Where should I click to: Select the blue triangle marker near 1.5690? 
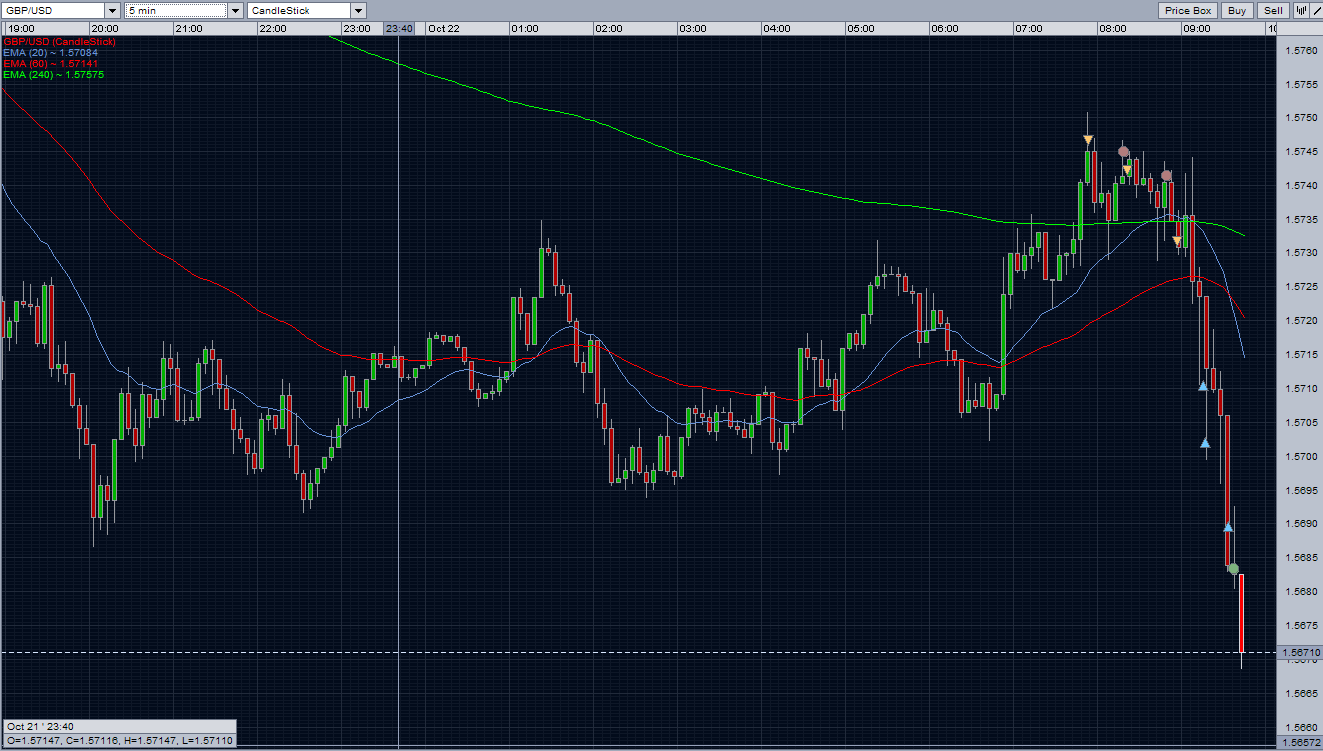[1229, 527]
